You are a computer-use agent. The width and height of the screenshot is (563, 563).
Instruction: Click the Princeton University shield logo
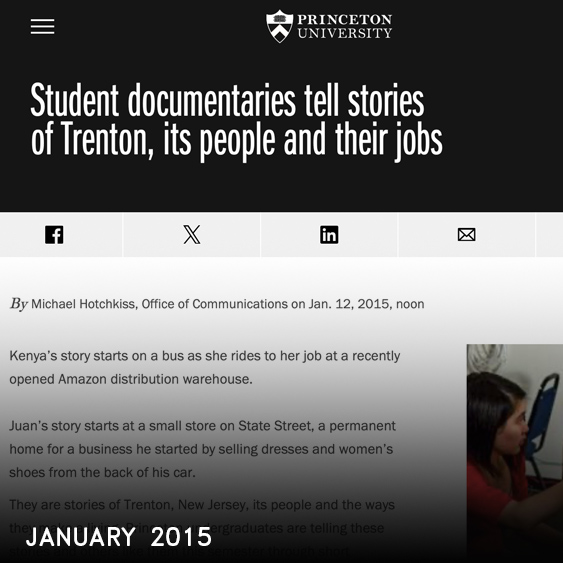point(279,26)
